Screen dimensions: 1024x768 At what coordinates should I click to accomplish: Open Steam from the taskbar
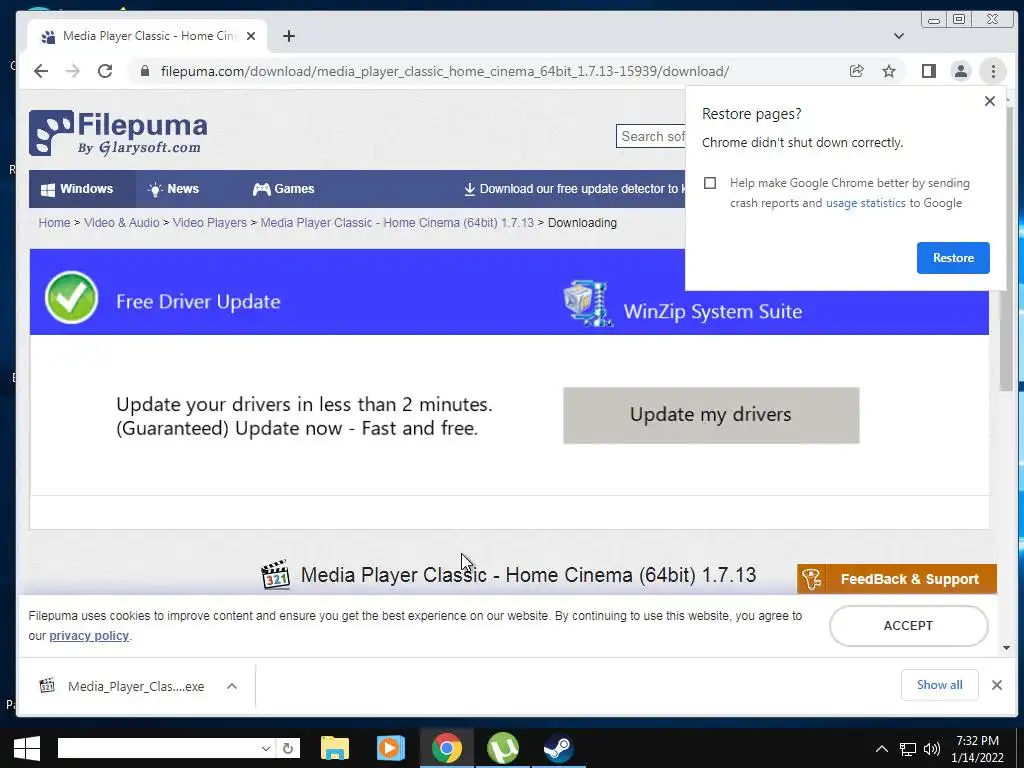click(x=558, y=748)
